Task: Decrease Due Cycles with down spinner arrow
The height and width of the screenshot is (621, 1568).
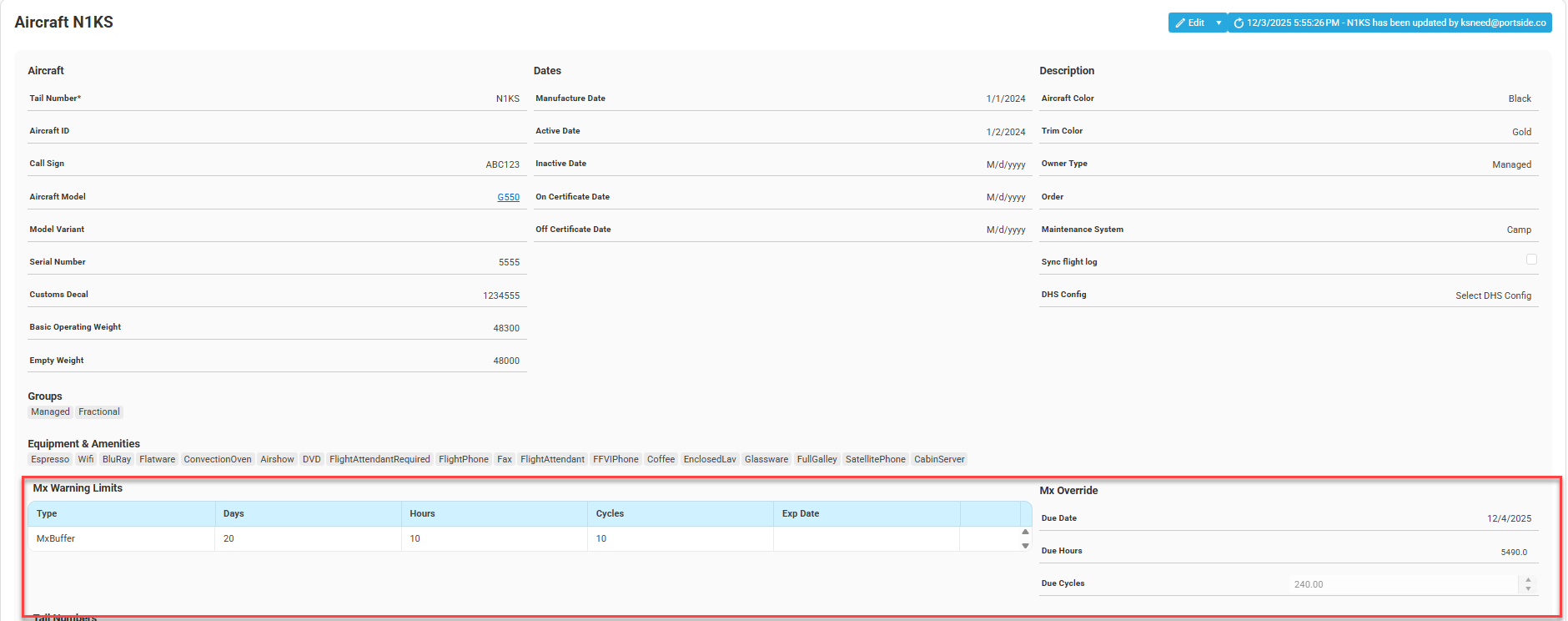Action: click(x=1528, y=589)
